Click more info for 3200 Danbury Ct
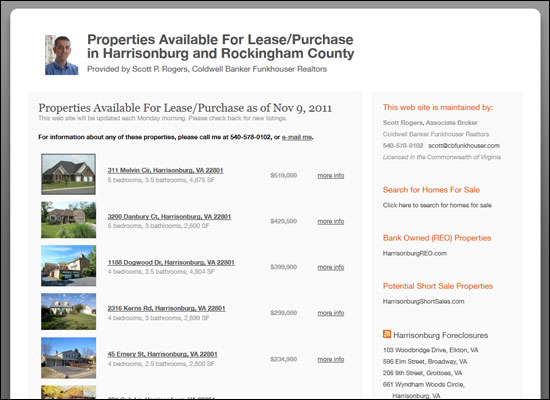This screenshot has height=400, width=550. coord(331,221)
